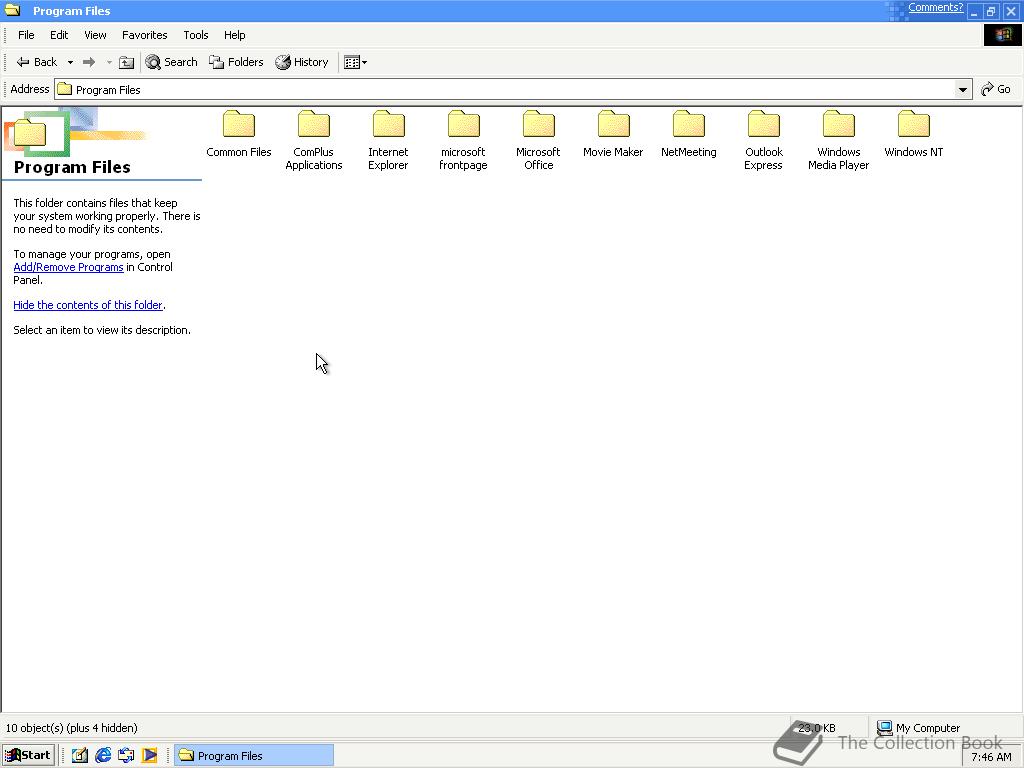The width and height of the screenshot is (1024, 768).
Task: Open the Favorites menu
Action: 144,35
